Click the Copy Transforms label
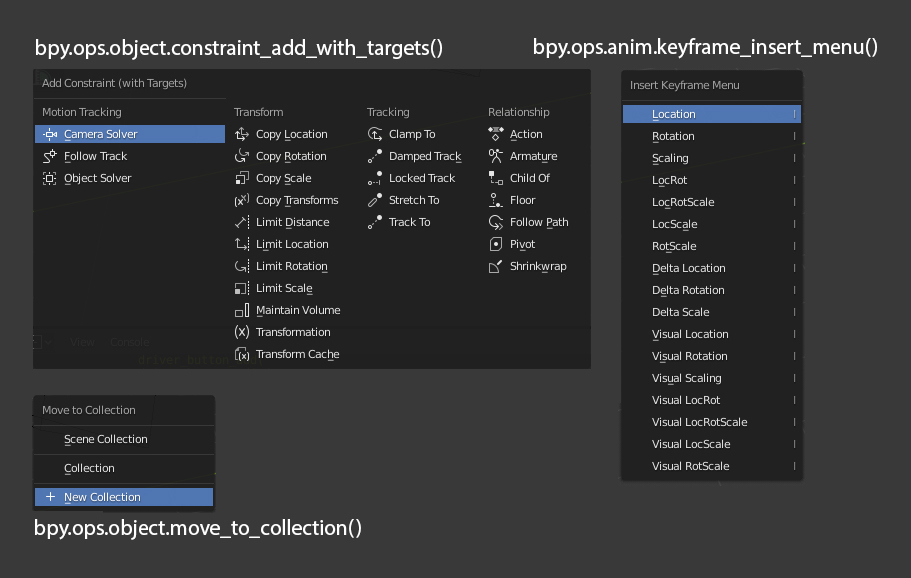This screenshot has width=911, height=578. (297, 200)
